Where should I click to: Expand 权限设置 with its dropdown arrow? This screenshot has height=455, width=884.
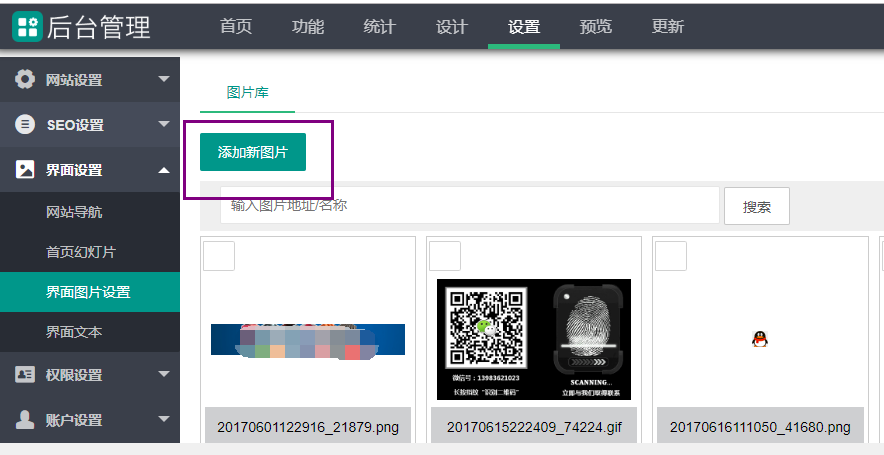click(x=164, y=375)
